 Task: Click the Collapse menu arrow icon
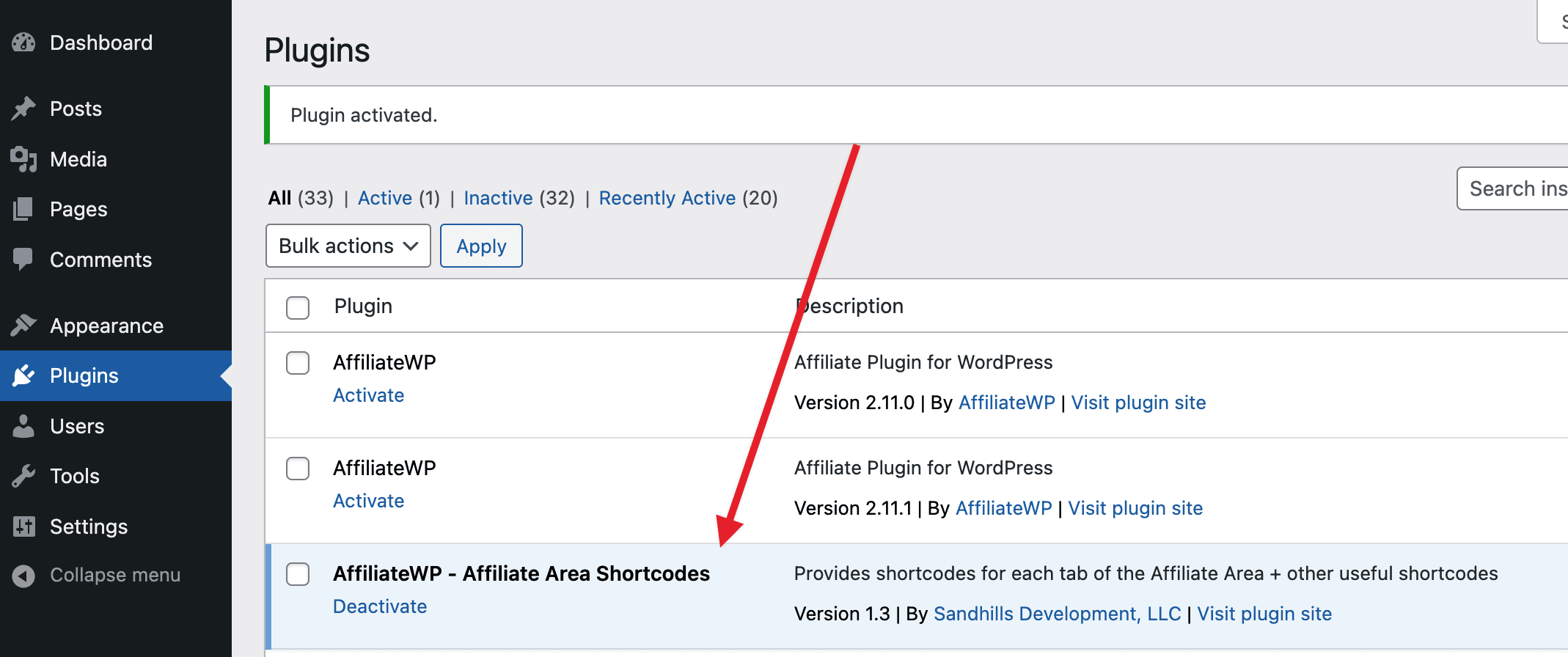tap(23, 576)
